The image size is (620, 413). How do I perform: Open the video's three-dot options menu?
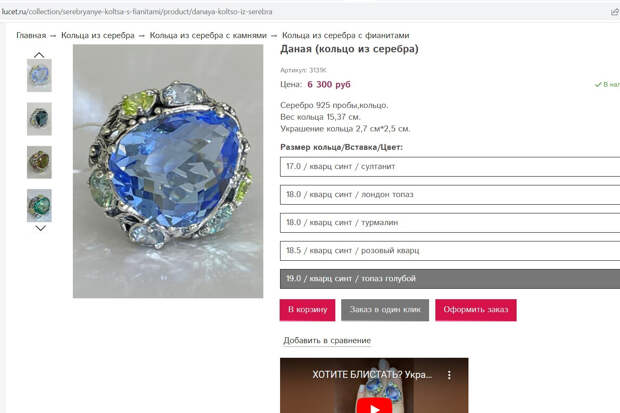tap(449, 375)
